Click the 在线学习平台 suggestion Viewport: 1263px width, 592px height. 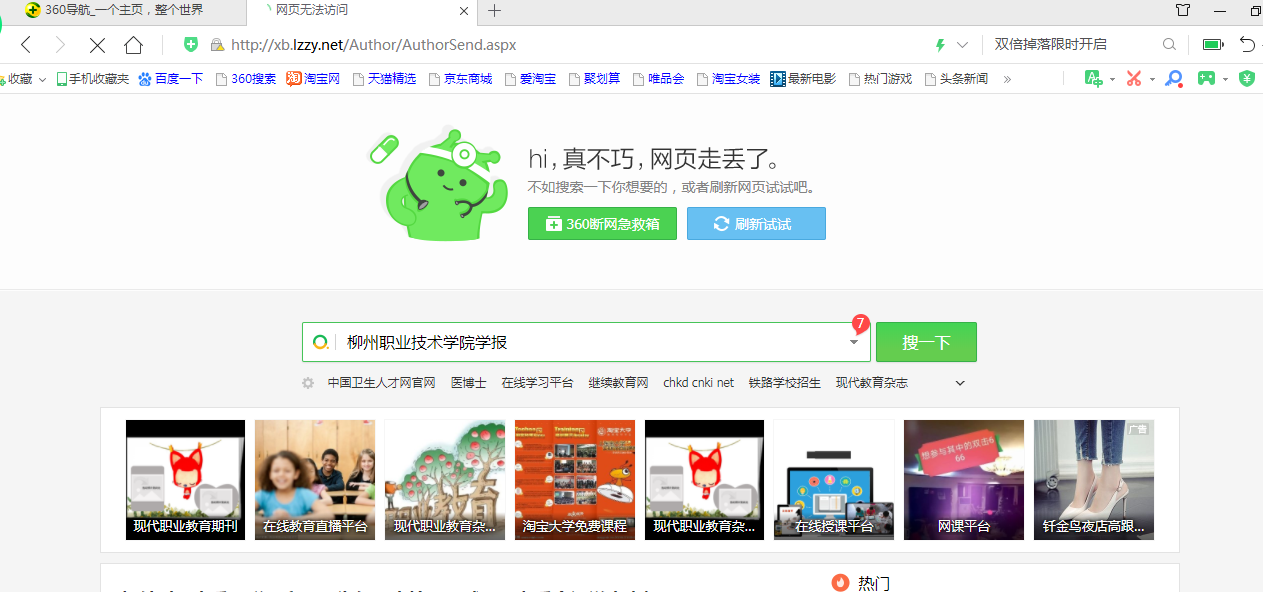pos(538,383)
